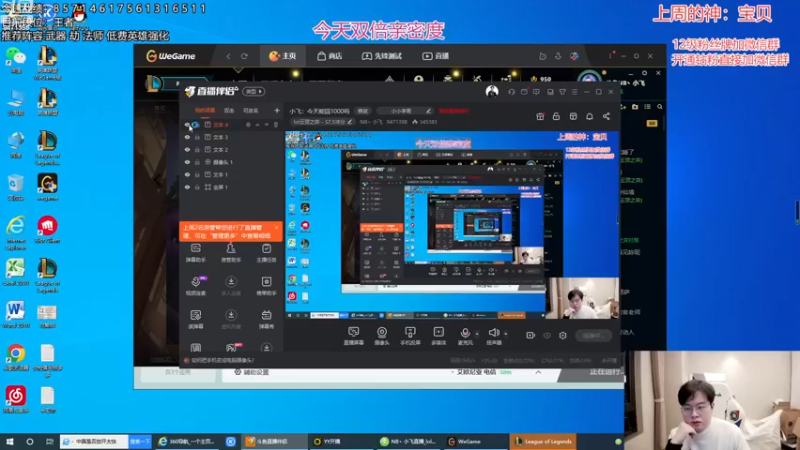This screenshot has height=450, width=800.
Task: Click the title 修改 button
Action: [362, 111]
